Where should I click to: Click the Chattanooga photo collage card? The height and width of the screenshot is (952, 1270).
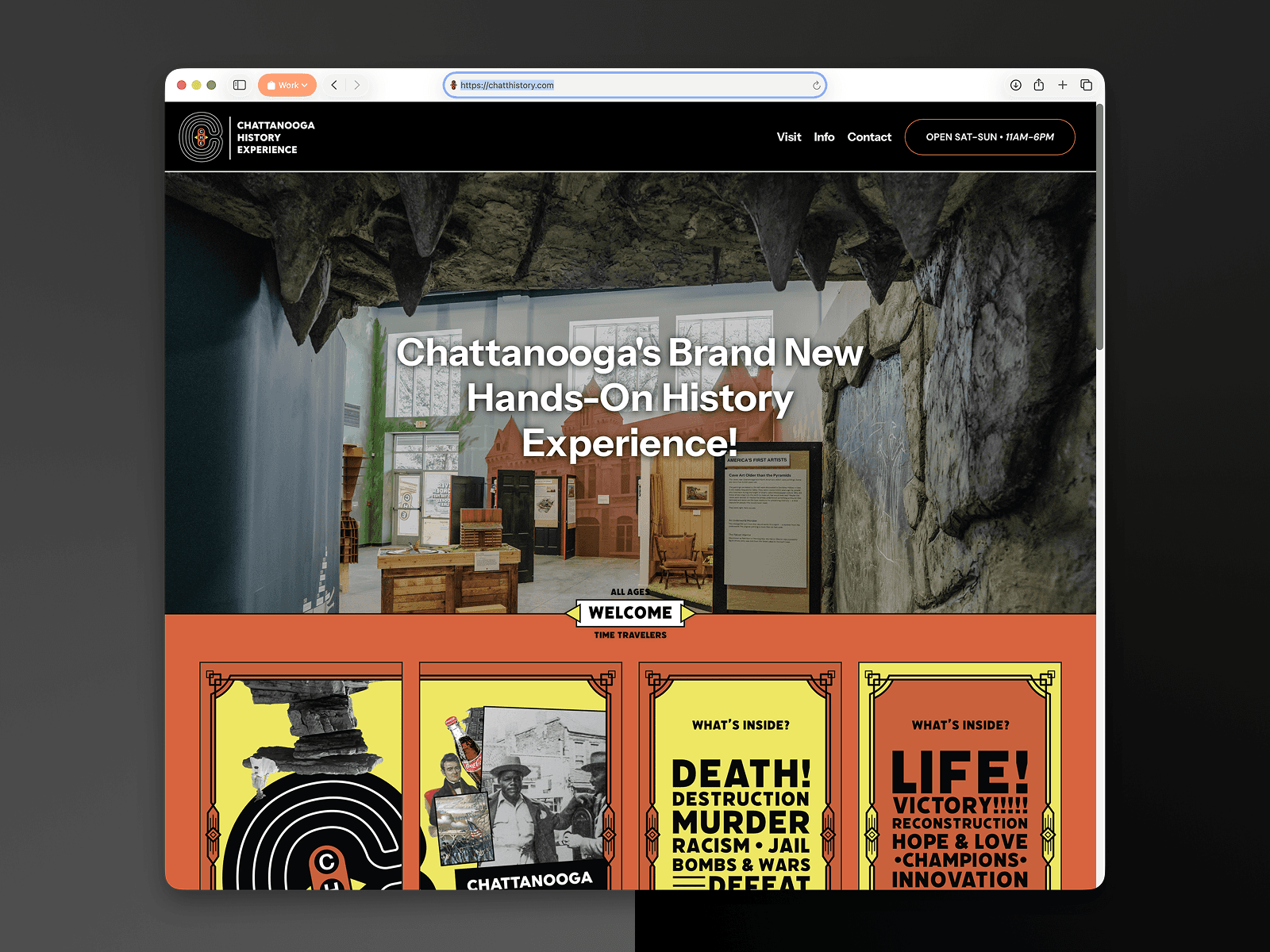[x=520, y=776]
